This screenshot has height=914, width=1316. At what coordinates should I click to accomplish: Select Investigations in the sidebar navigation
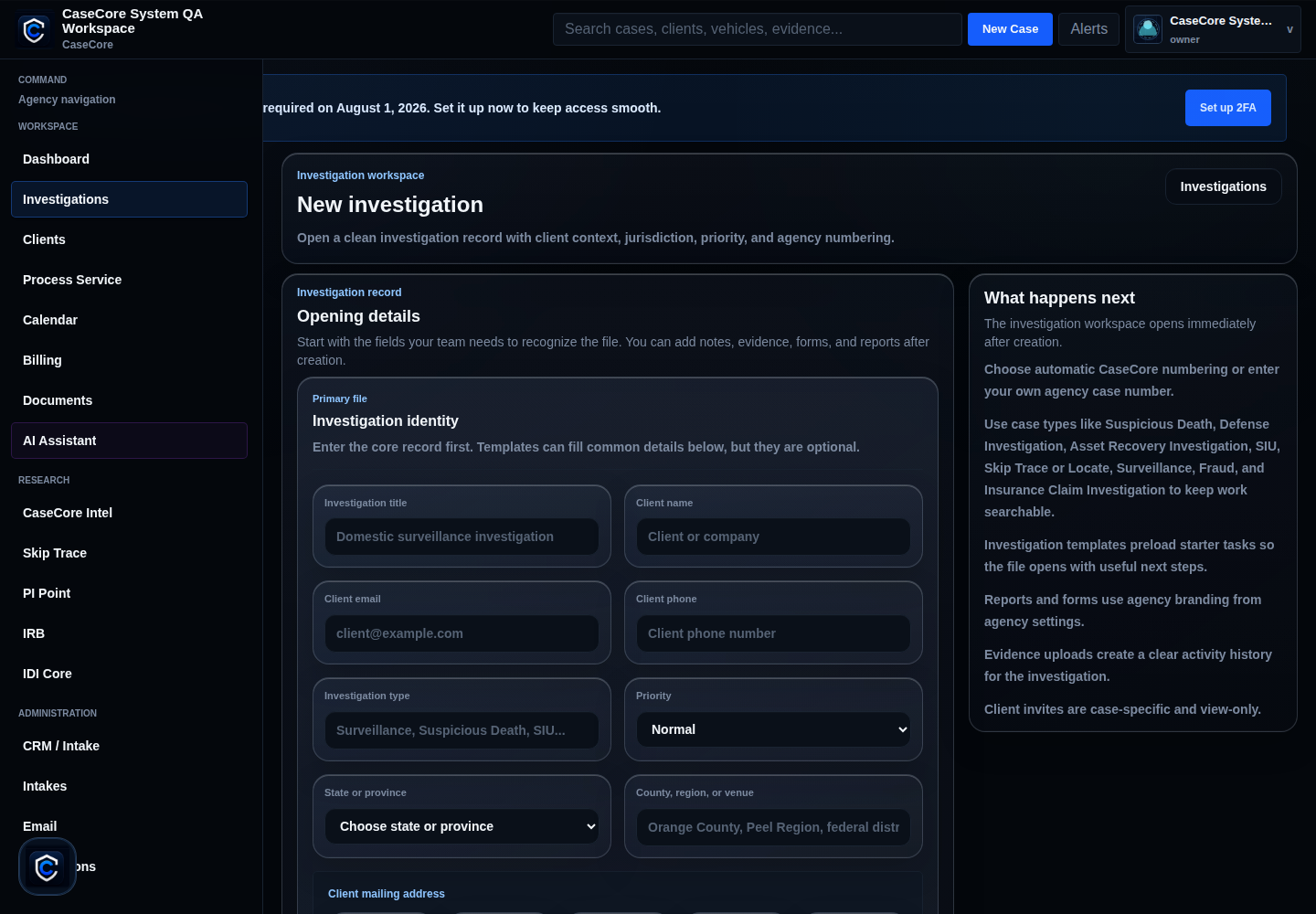(129, 199)
